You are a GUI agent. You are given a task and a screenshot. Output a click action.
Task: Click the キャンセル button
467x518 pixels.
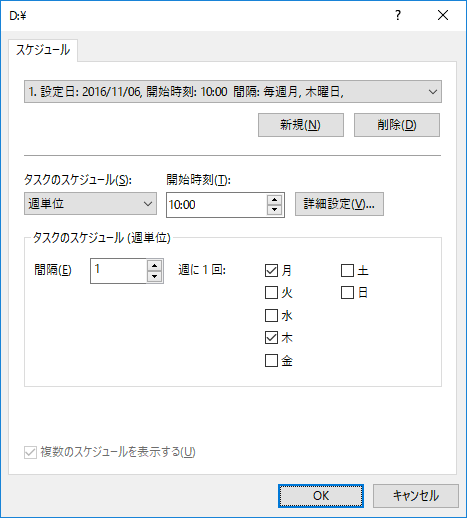[x=416, y=496]
